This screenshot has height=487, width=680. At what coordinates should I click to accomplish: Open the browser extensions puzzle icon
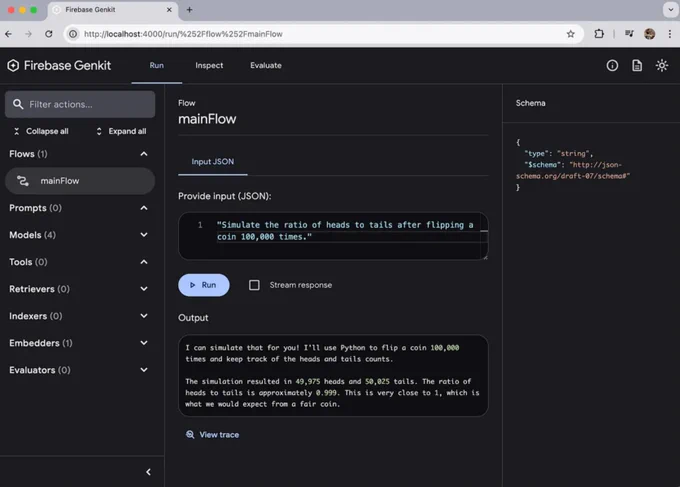point(599,34)
